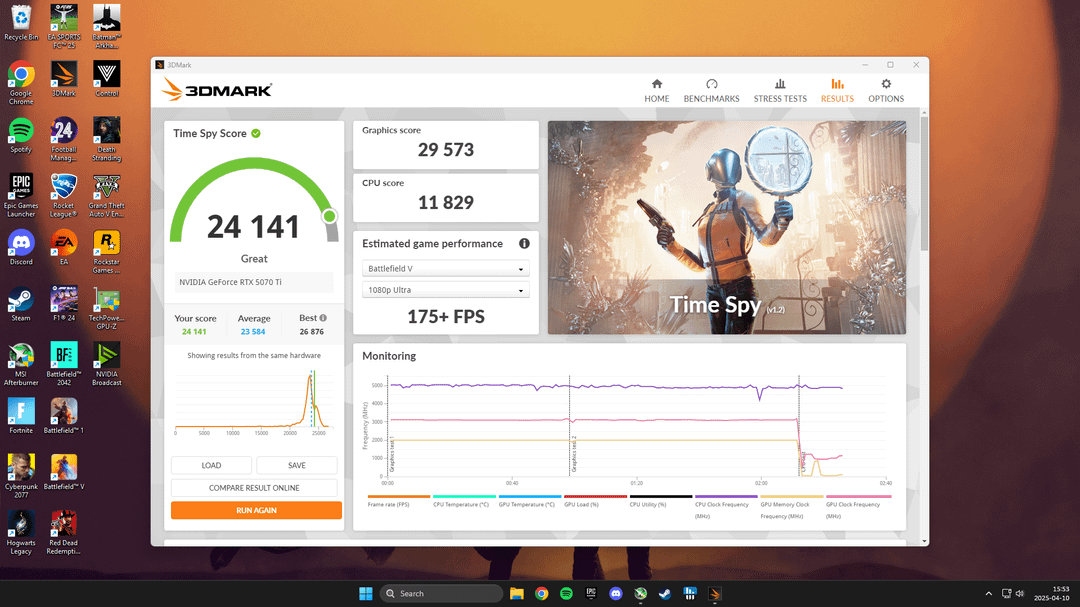Click the average score value 23 584
The width and height of the screenshot is (1080, 607).
[253, 332]
